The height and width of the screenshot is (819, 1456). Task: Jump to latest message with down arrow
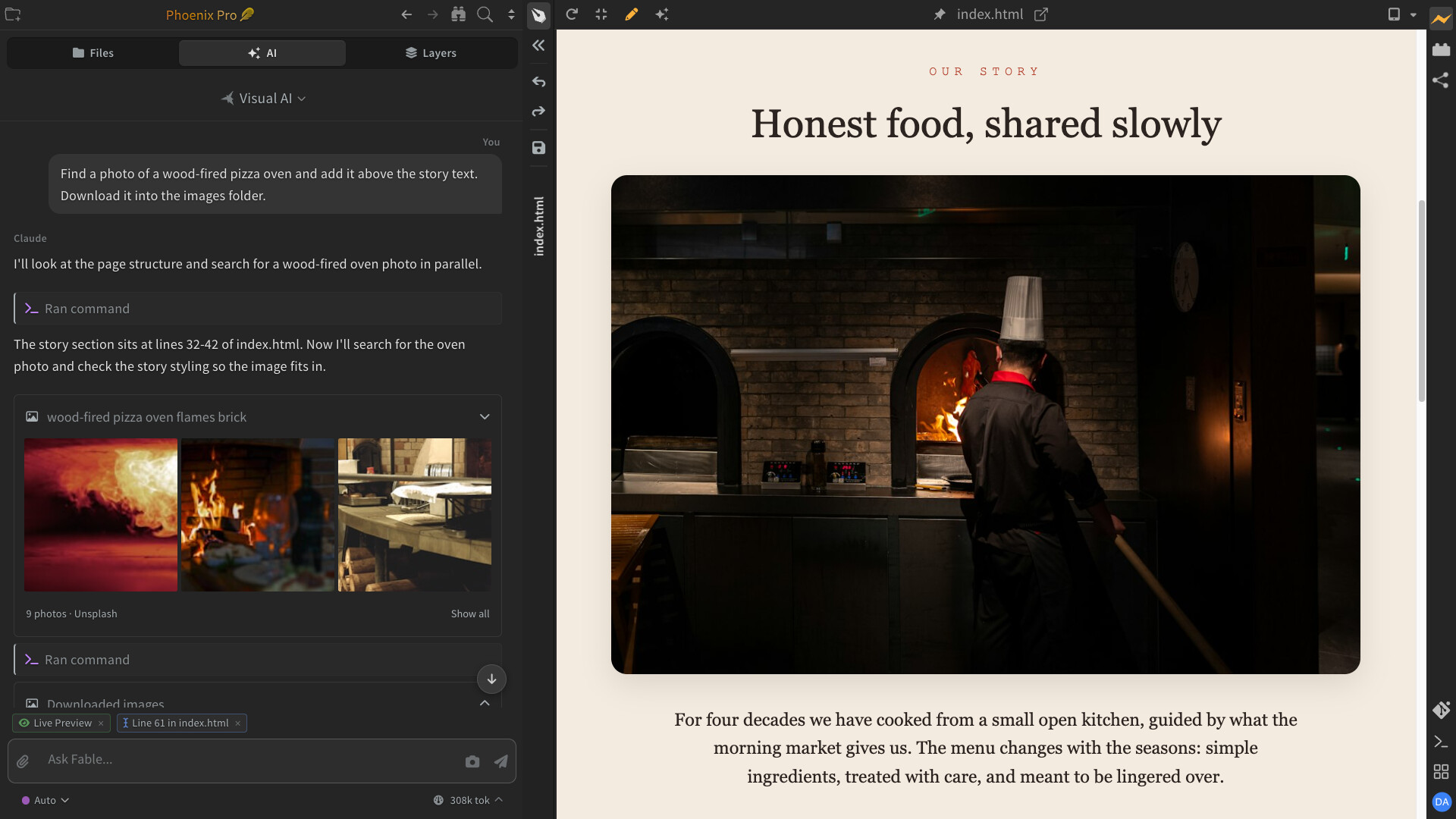click(x=491, y=679)
